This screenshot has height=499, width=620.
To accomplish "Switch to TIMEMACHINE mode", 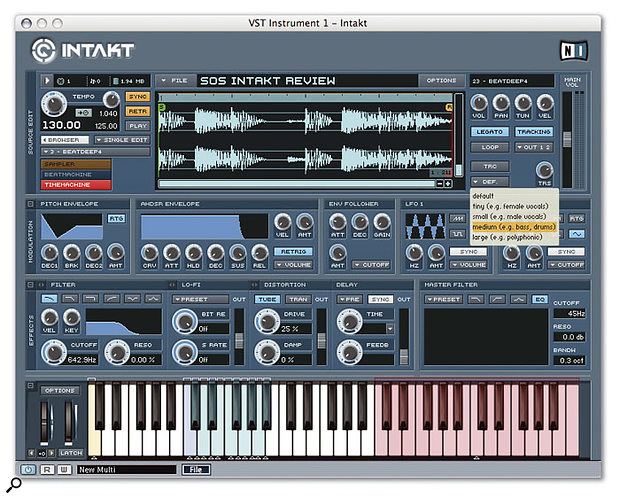I will point(76,185).
